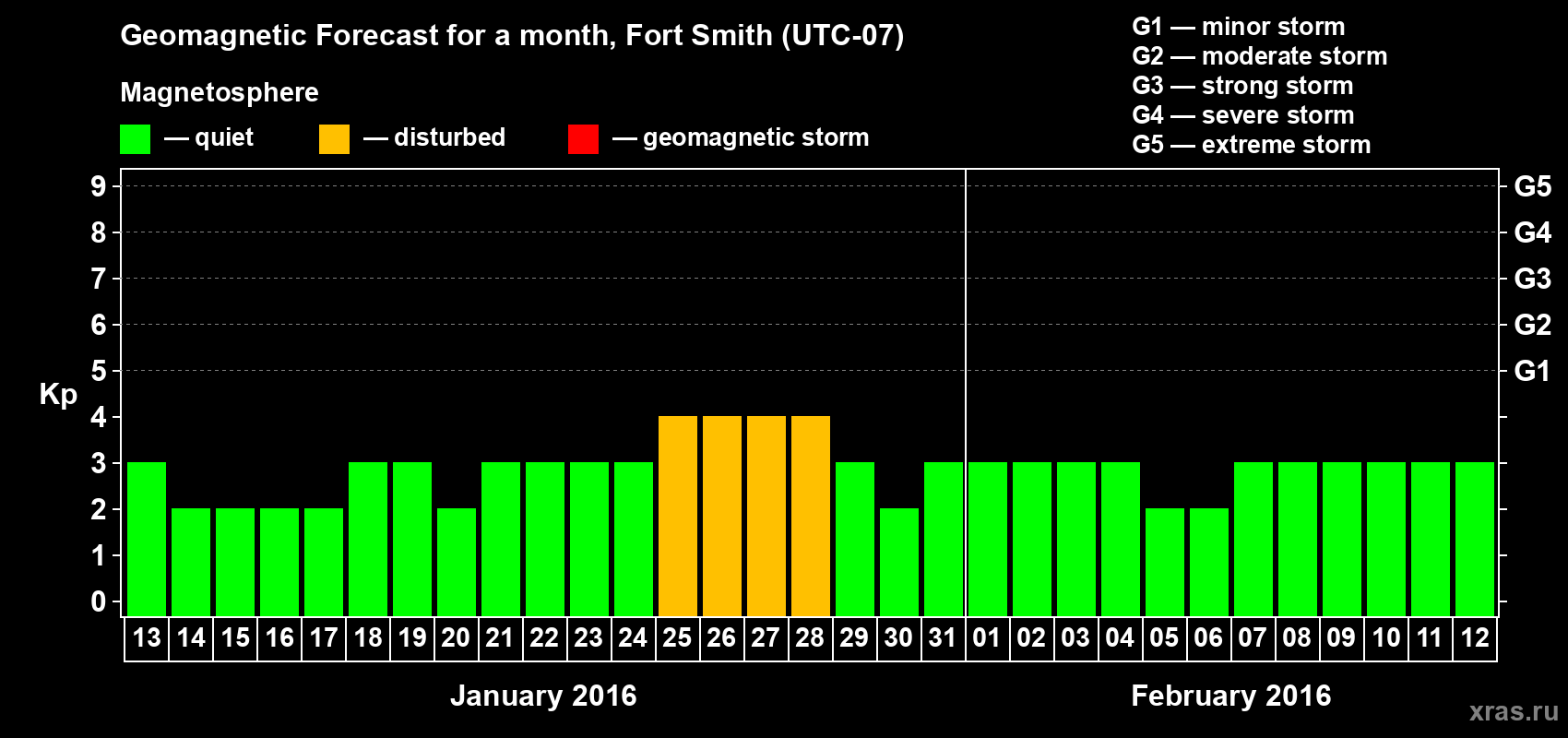The height and width of the screenshot is (738, 1568).
Task: Select the February 05 bar
Action: click(1165, 562)
